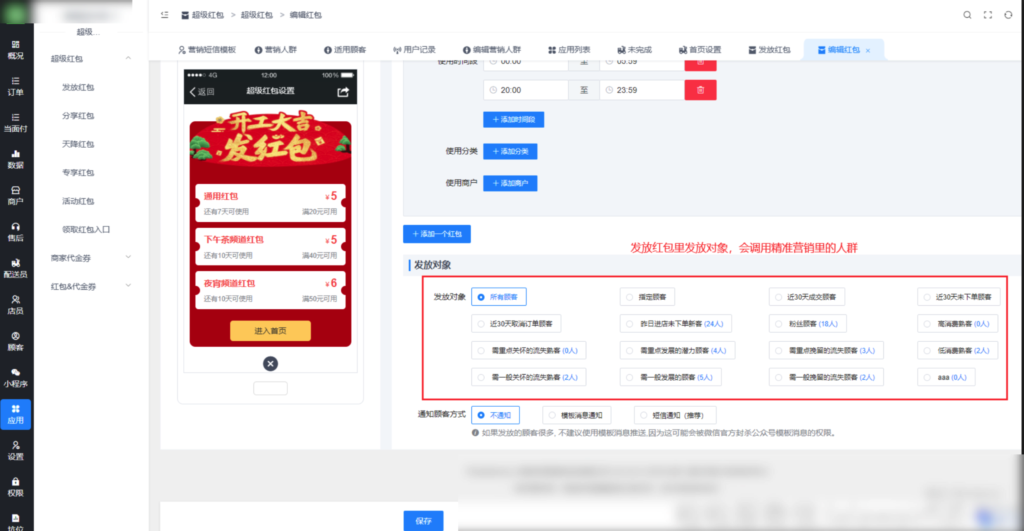Select the 高消费熟客 (0人) option
The height and width of the screenshot is (531, 1024).
(958, 324)
